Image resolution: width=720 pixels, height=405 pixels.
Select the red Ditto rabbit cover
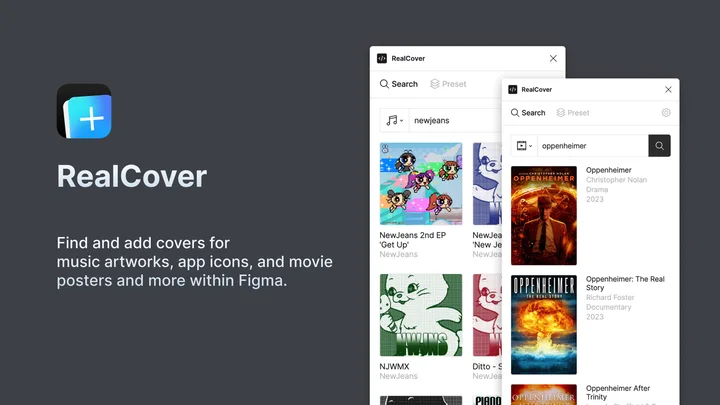(x=487, y=315)
